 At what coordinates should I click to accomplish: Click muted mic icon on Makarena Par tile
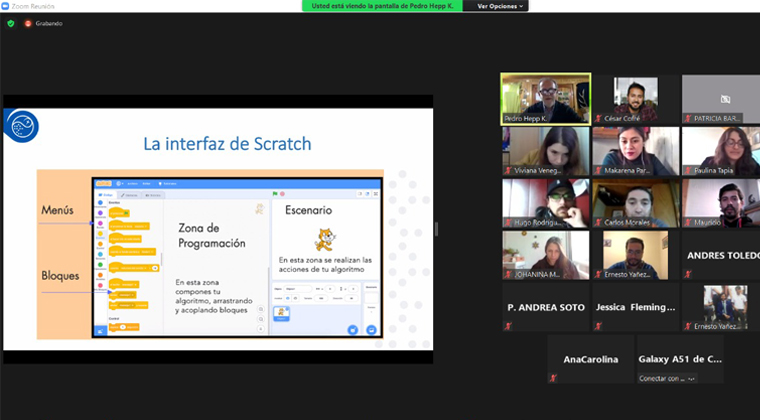[x=599, y=170]
